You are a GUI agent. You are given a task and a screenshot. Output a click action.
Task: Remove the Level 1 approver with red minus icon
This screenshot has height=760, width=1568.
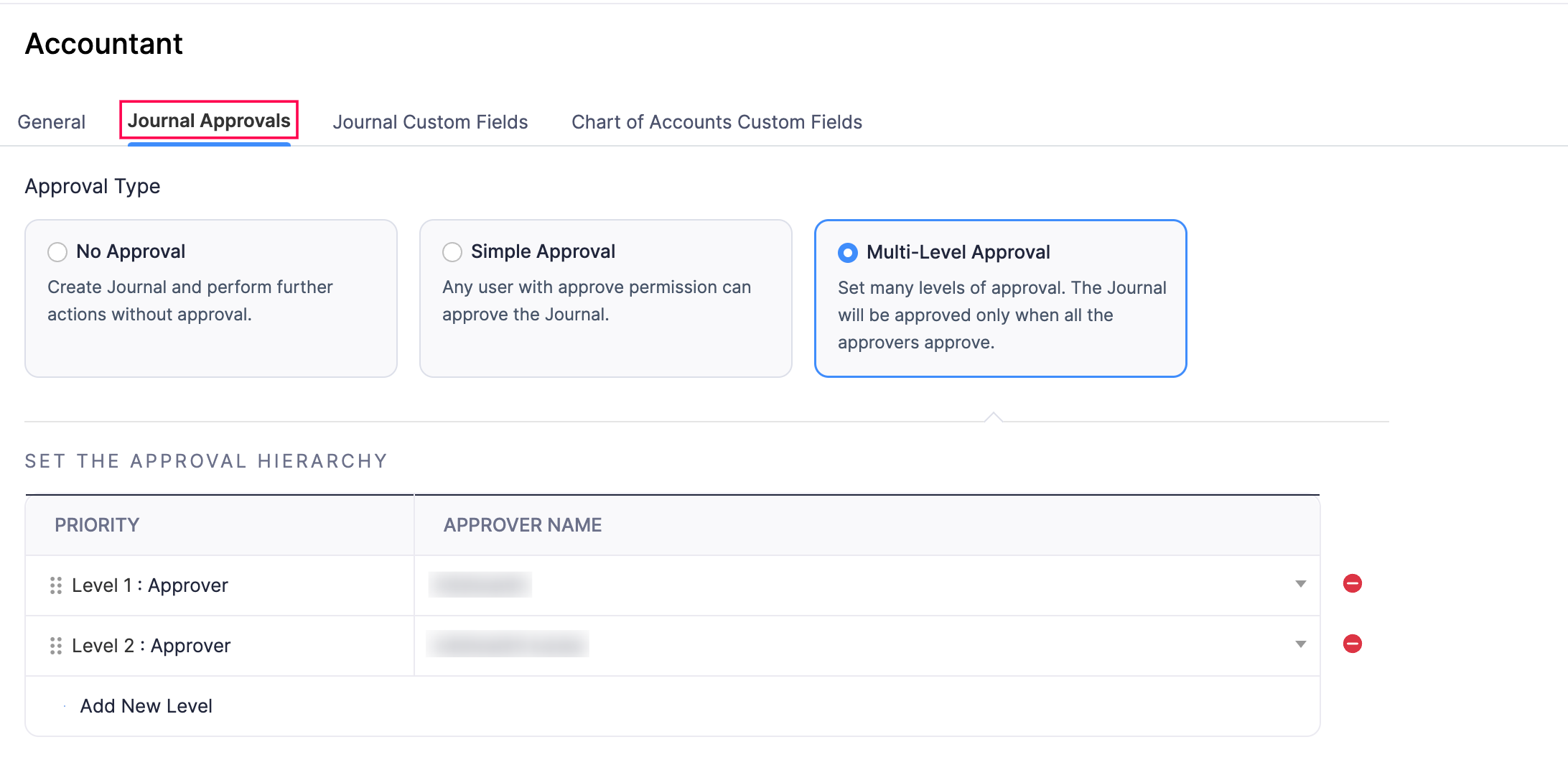(x=1353, y=584)
